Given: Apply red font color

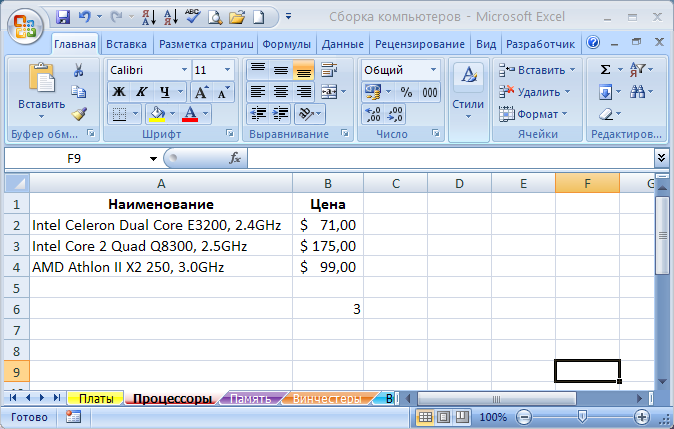Looking at the screenshot, I should tap(190, 114).
